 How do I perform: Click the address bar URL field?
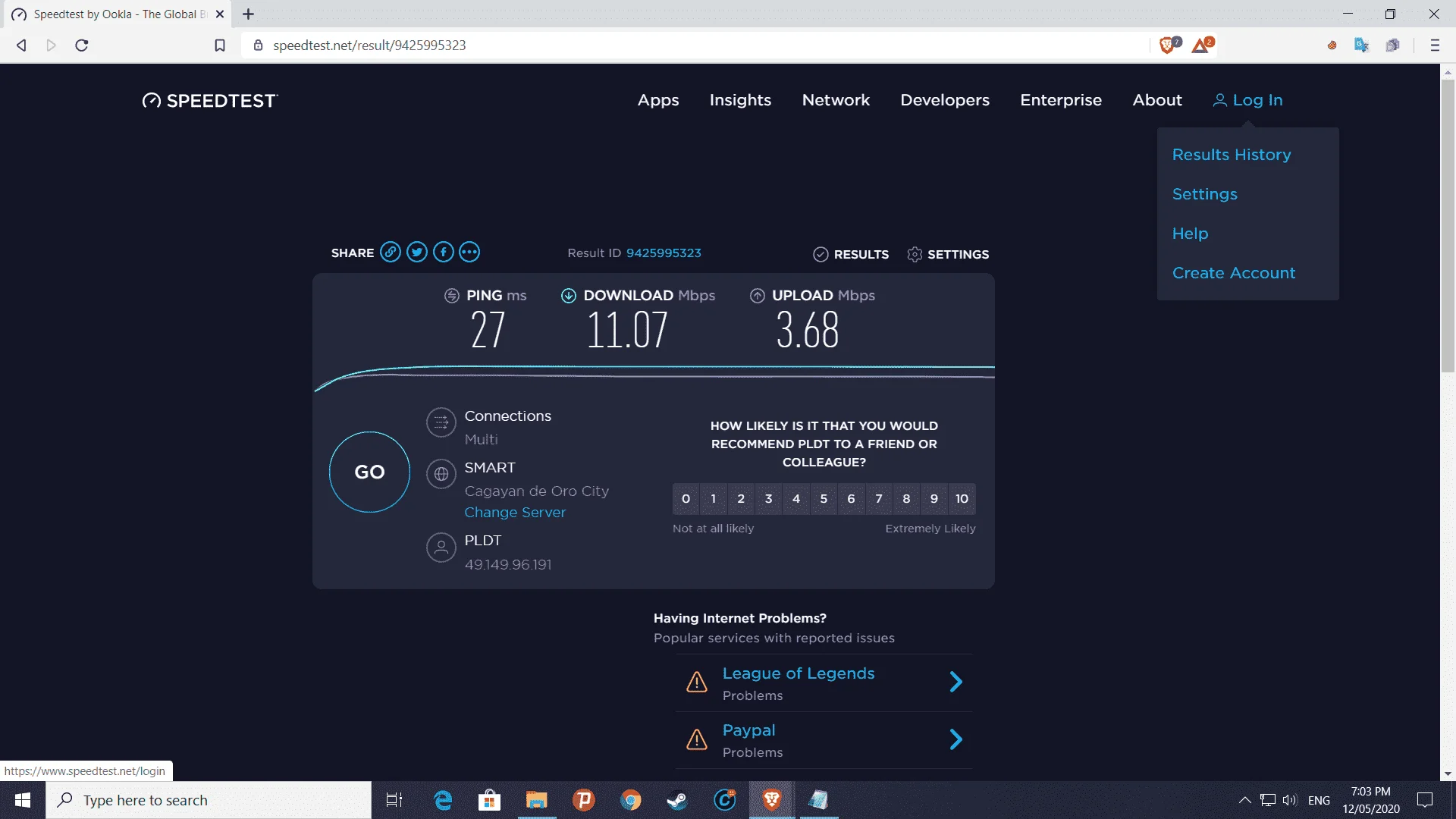tap(694, 45)
